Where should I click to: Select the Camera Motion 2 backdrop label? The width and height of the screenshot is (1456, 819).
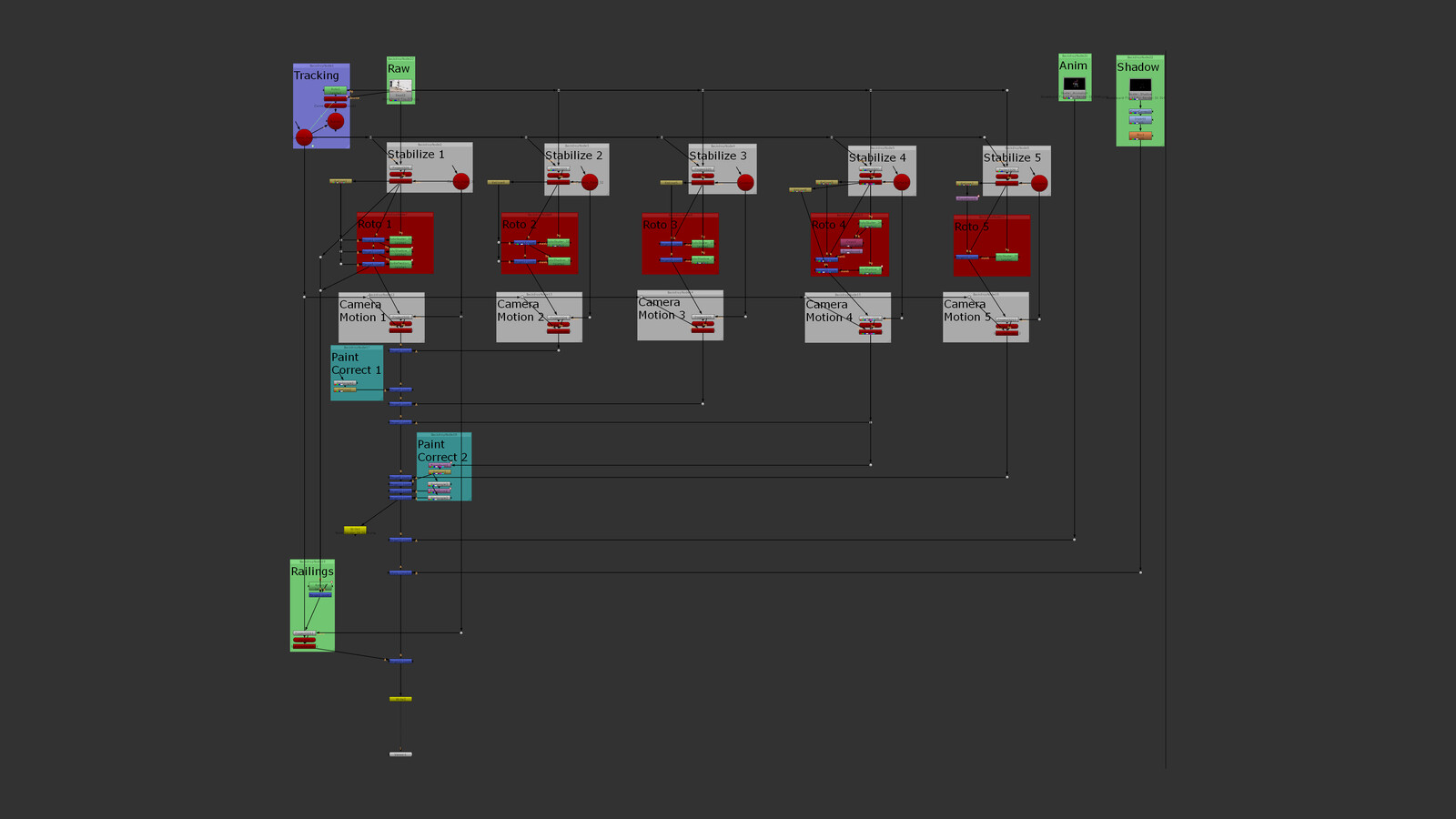(x=520, y=311)
